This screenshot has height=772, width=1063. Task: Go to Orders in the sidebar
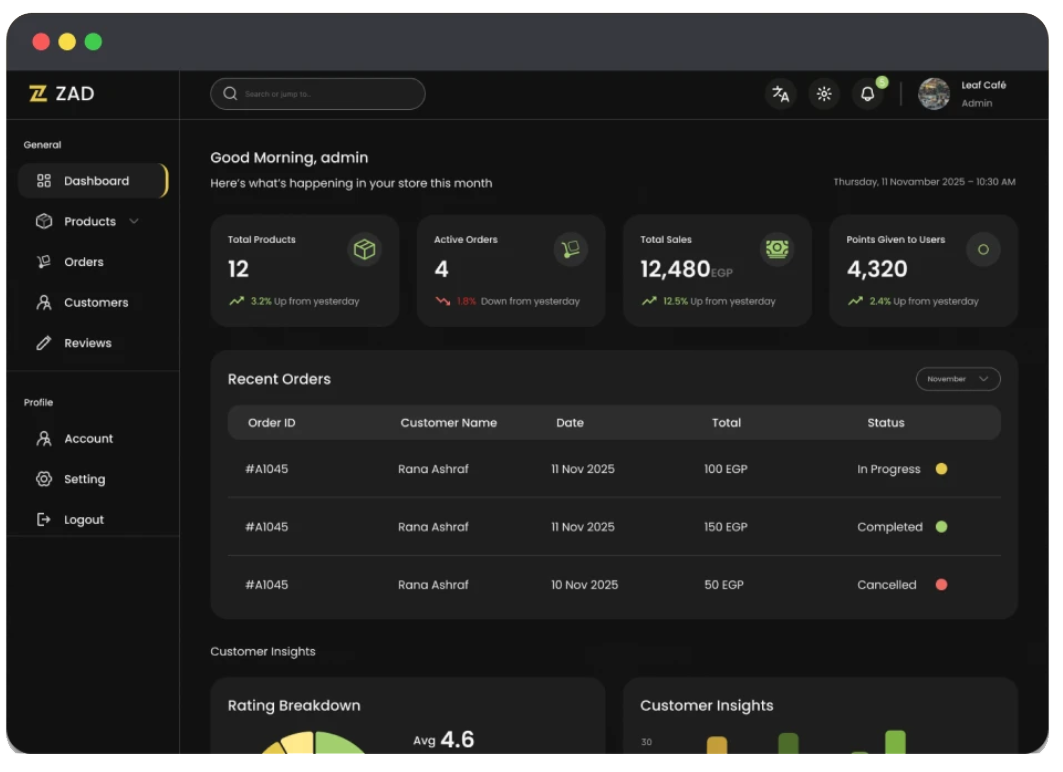click(x=83, y=262)
